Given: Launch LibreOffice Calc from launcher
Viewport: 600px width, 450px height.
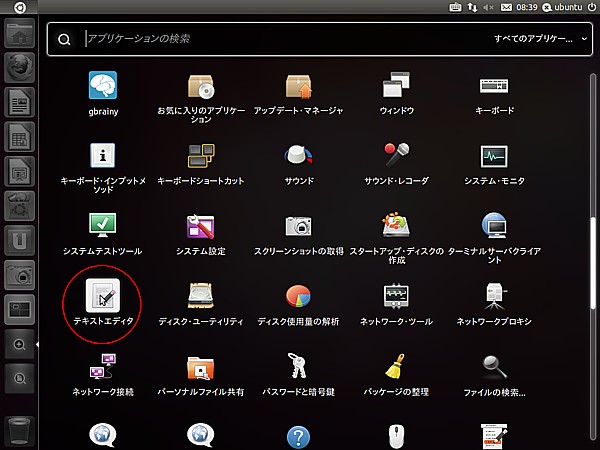Looking at the screenshot, I should 20,137.
